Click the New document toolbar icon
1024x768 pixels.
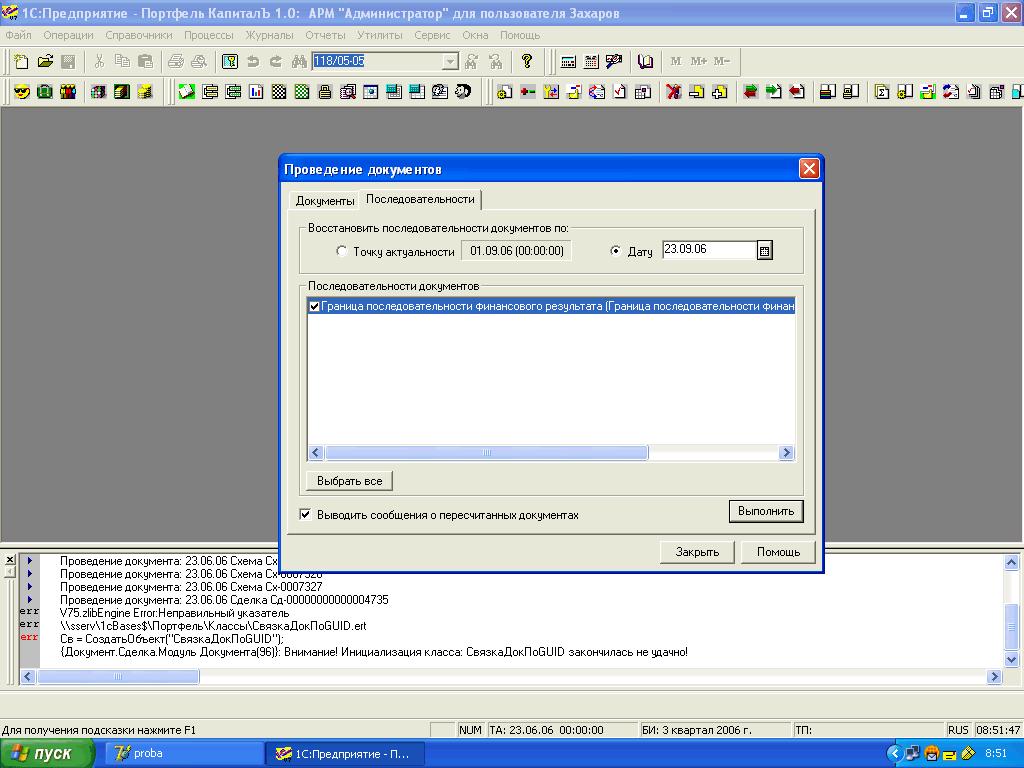click(x=21, y=62)
